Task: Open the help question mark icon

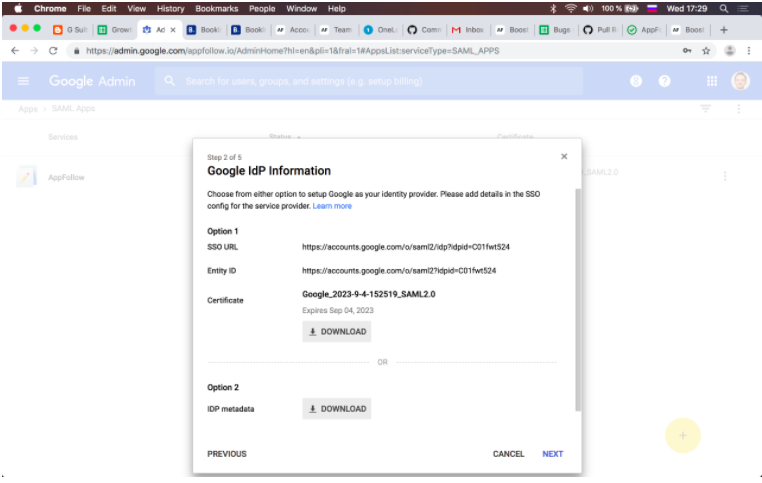Action: click(x=664, y=81)
